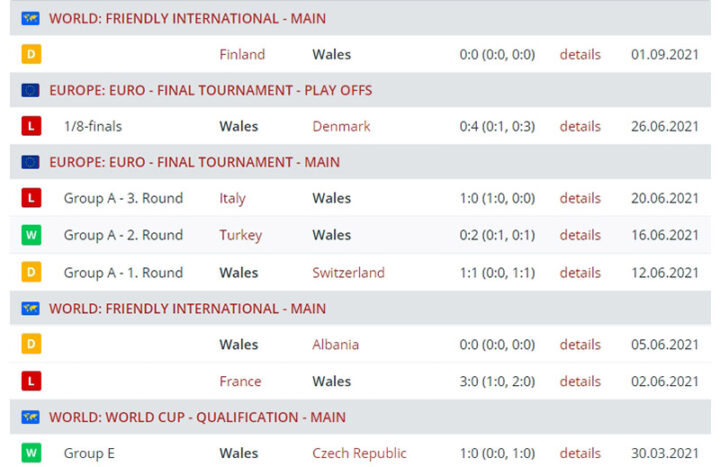Click the draw badge for Wales vs Switzerland

click(x=31, y=273)
